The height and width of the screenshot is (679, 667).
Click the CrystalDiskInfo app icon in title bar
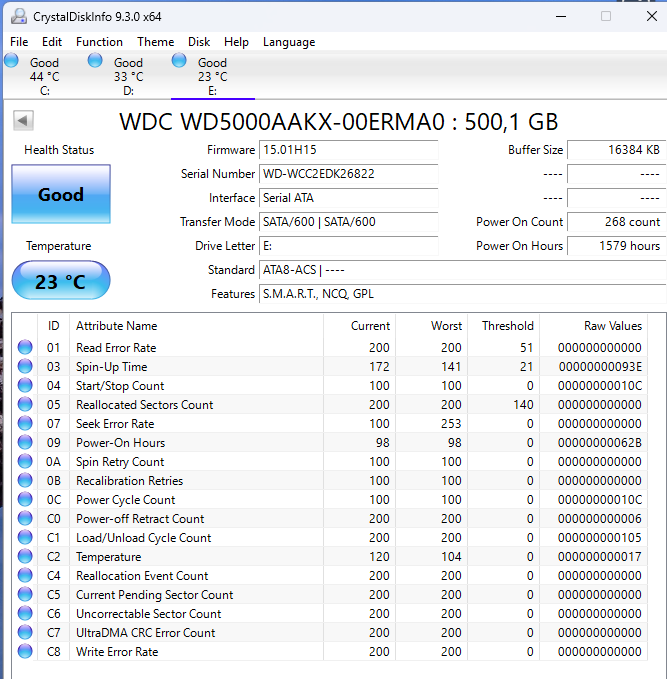[17, 16]
